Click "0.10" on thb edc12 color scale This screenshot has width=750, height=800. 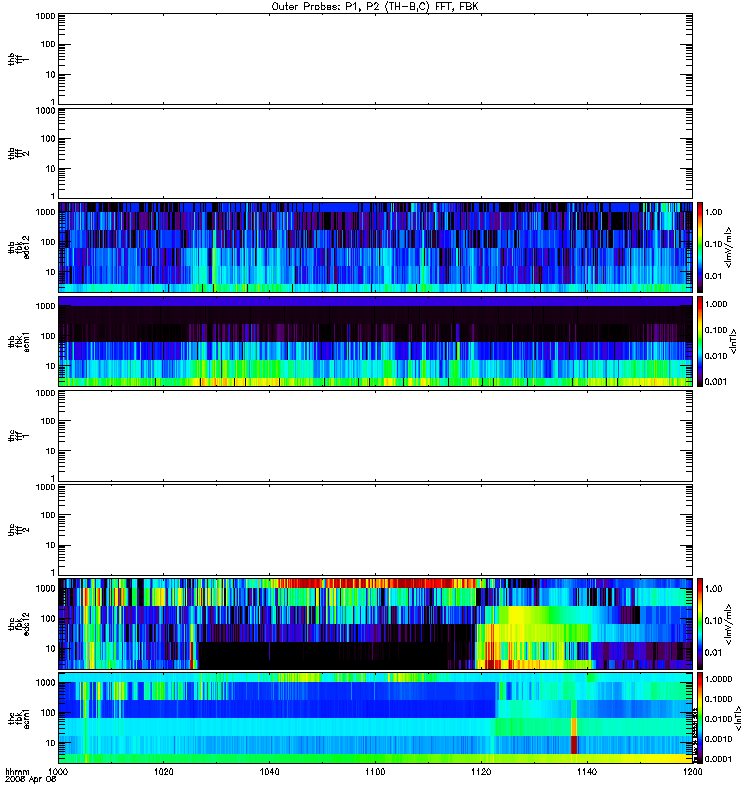(x=714, y=244)
